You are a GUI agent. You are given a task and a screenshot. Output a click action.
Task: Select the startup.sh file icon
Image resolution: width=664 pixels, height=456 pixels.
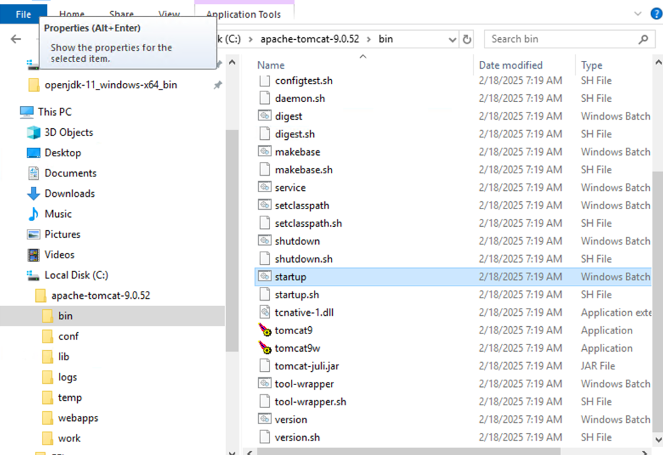265,294
